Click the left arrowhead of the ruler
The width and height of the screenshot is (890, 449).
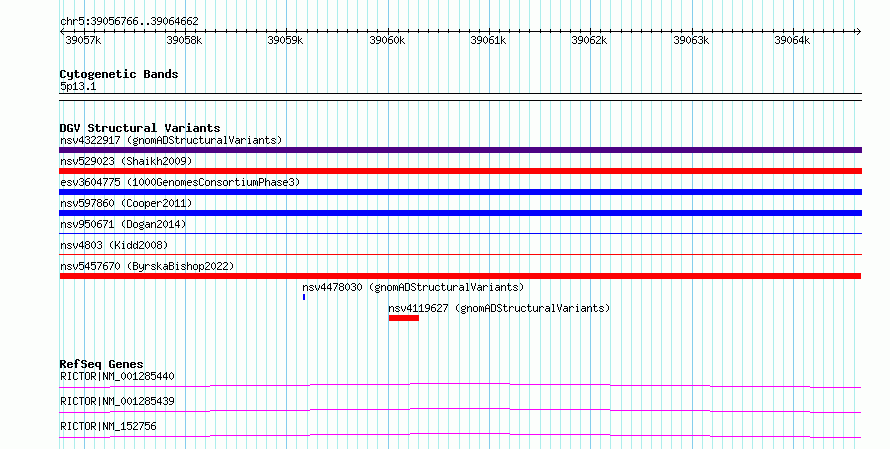tap(62, 32)
